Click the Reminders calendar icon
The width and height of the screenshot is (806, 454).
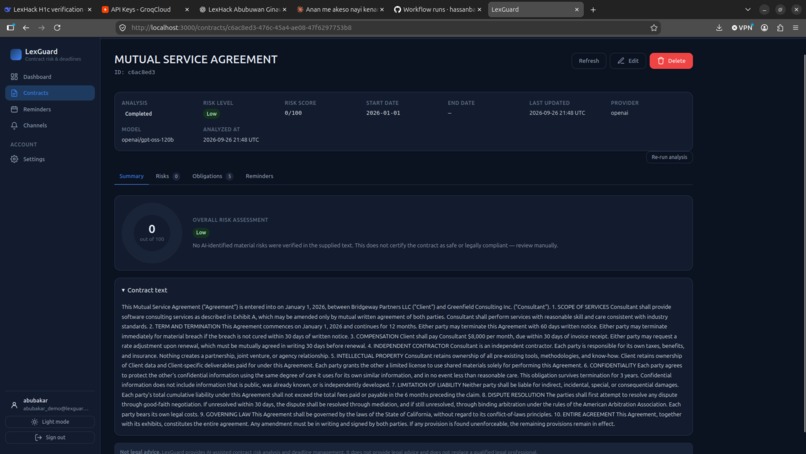click(14, 110)
